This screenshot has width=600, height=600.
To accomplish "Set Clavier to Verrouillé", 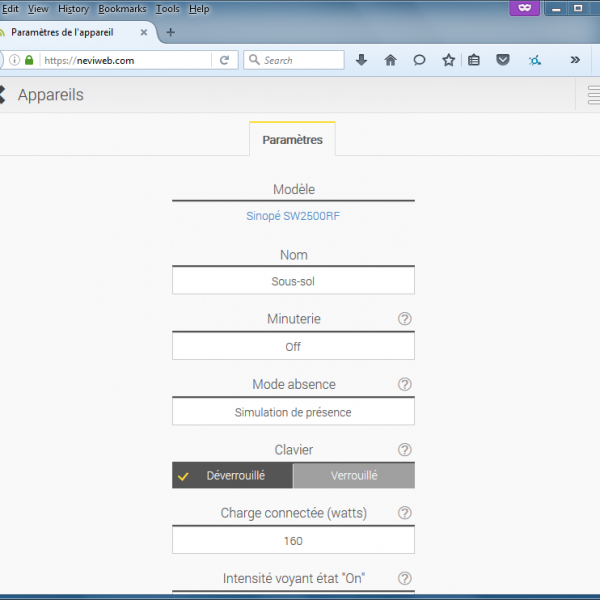I will click(x=354, y=476).
